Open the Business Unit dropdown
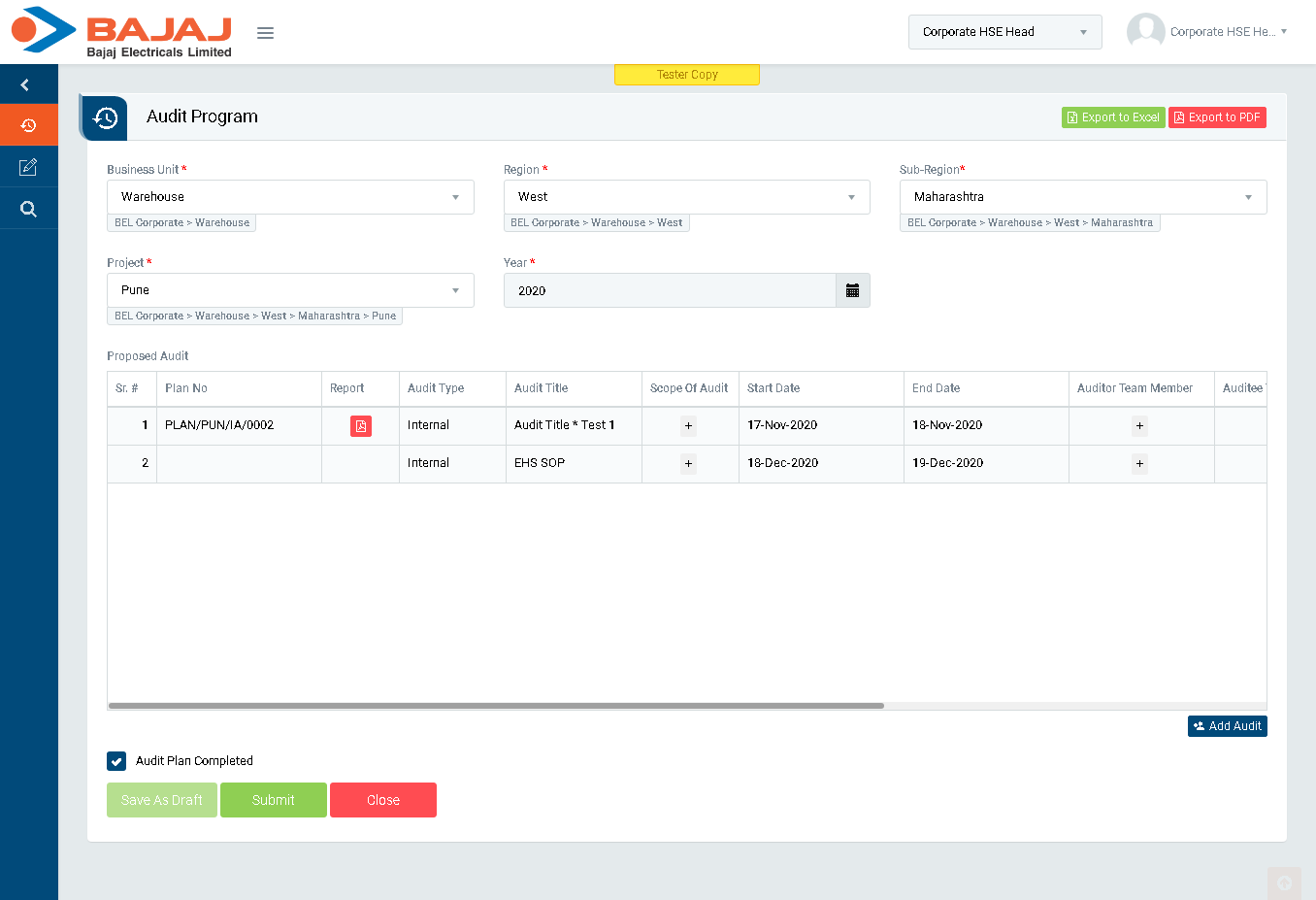 pos(290,197)
